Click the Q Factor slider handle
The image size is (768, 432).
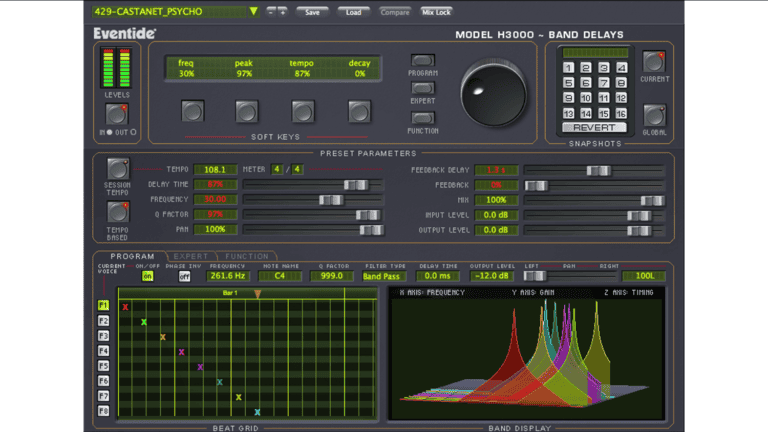[367, 215]
